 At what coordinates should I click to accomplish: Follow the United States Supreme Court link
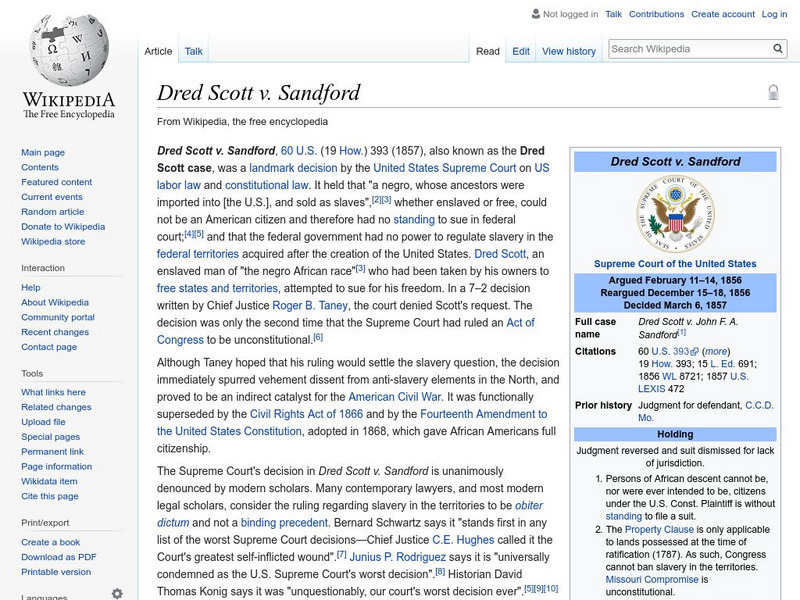click(444, 168)
